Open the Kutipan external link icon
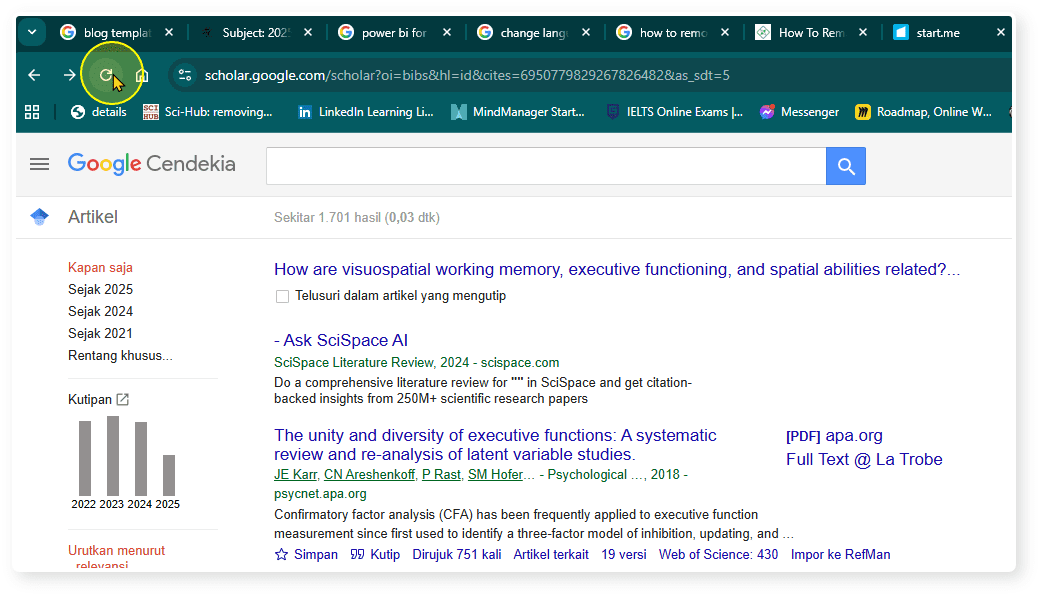 (x=123, y=399)
